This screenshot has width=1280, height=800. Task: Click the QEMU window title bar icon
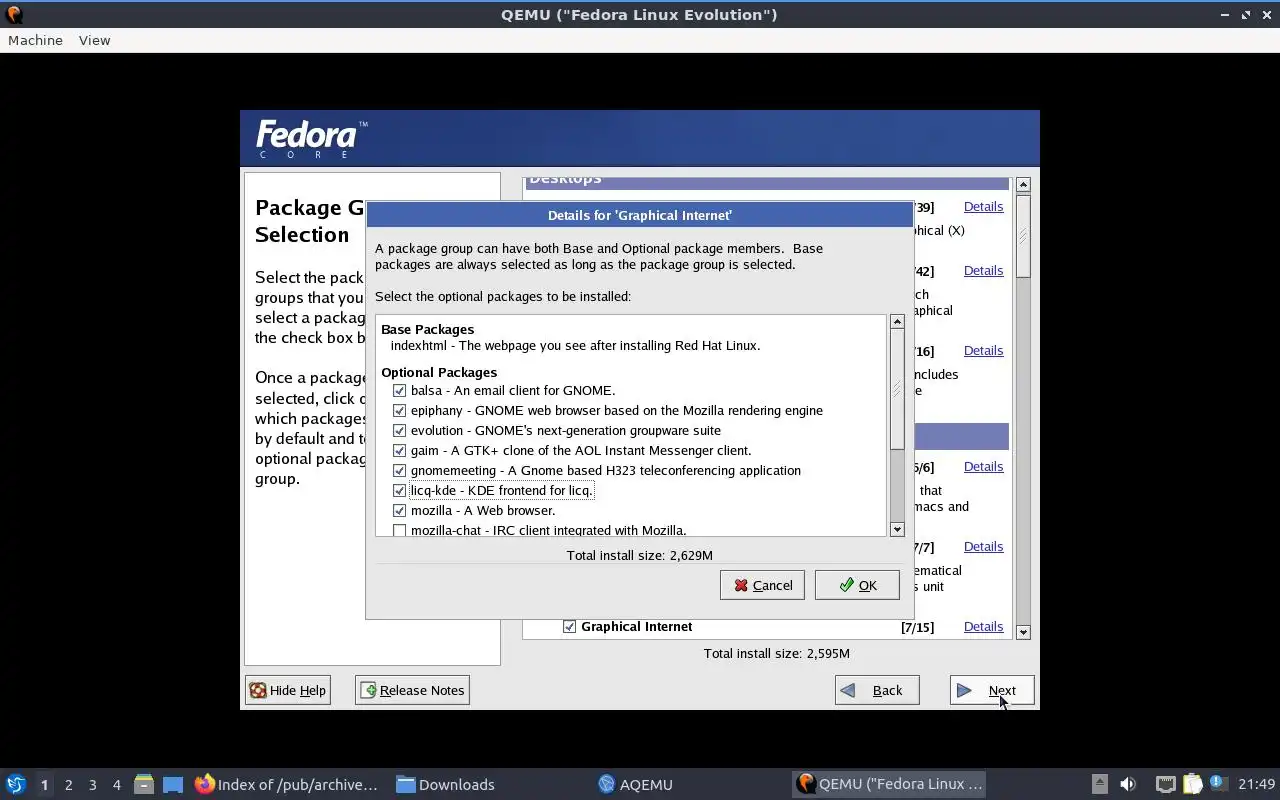pos(14,14)
